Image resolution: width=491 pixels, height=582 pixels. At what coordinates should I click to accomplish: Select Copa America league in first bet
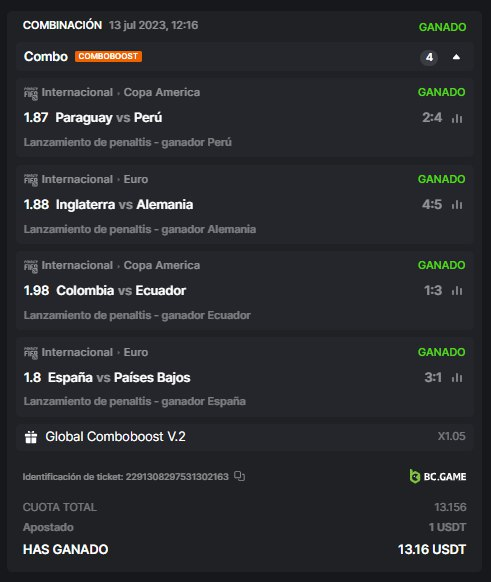click(x=162, y=92)
